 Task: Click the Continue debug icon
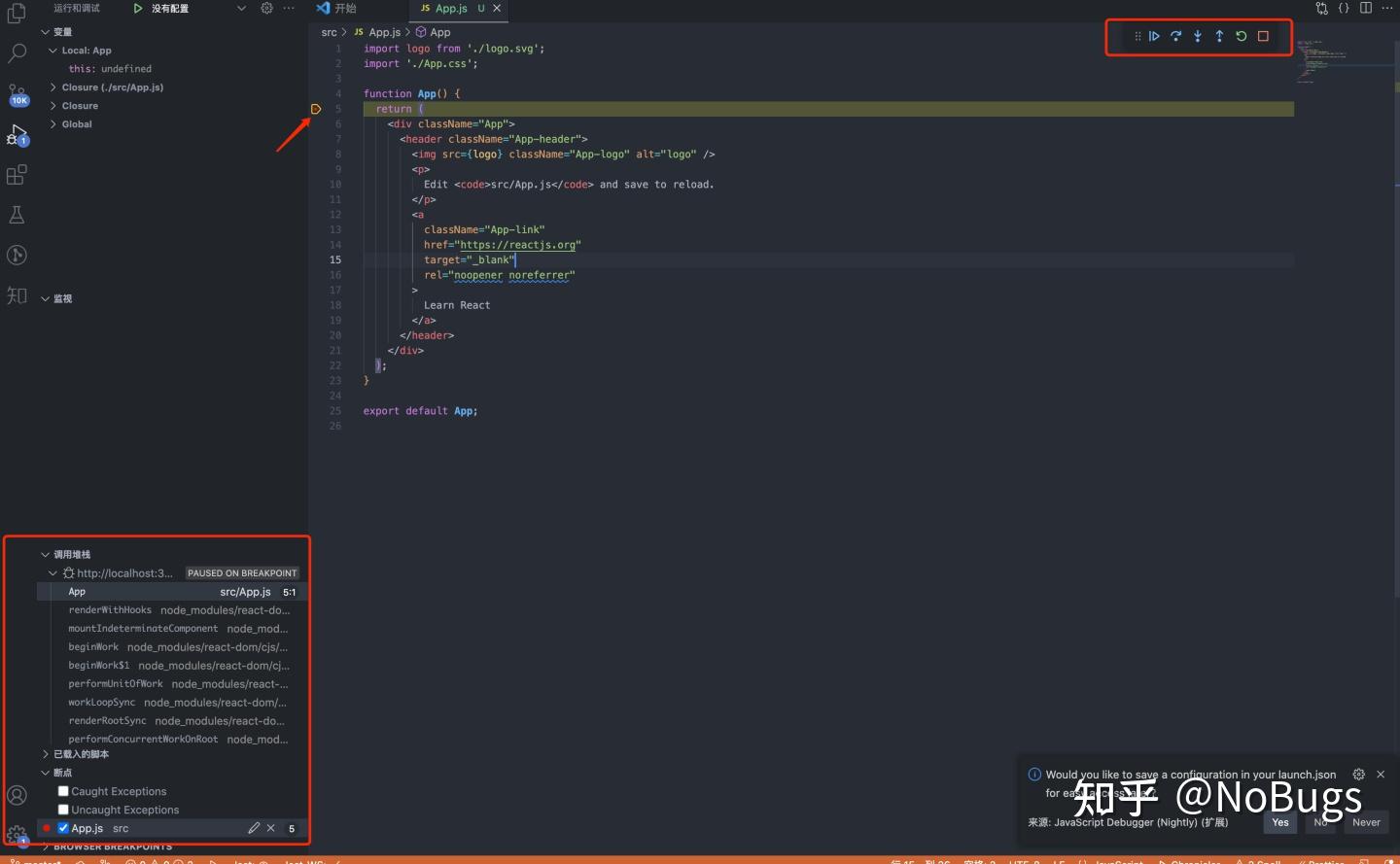tap(1154, 36)
